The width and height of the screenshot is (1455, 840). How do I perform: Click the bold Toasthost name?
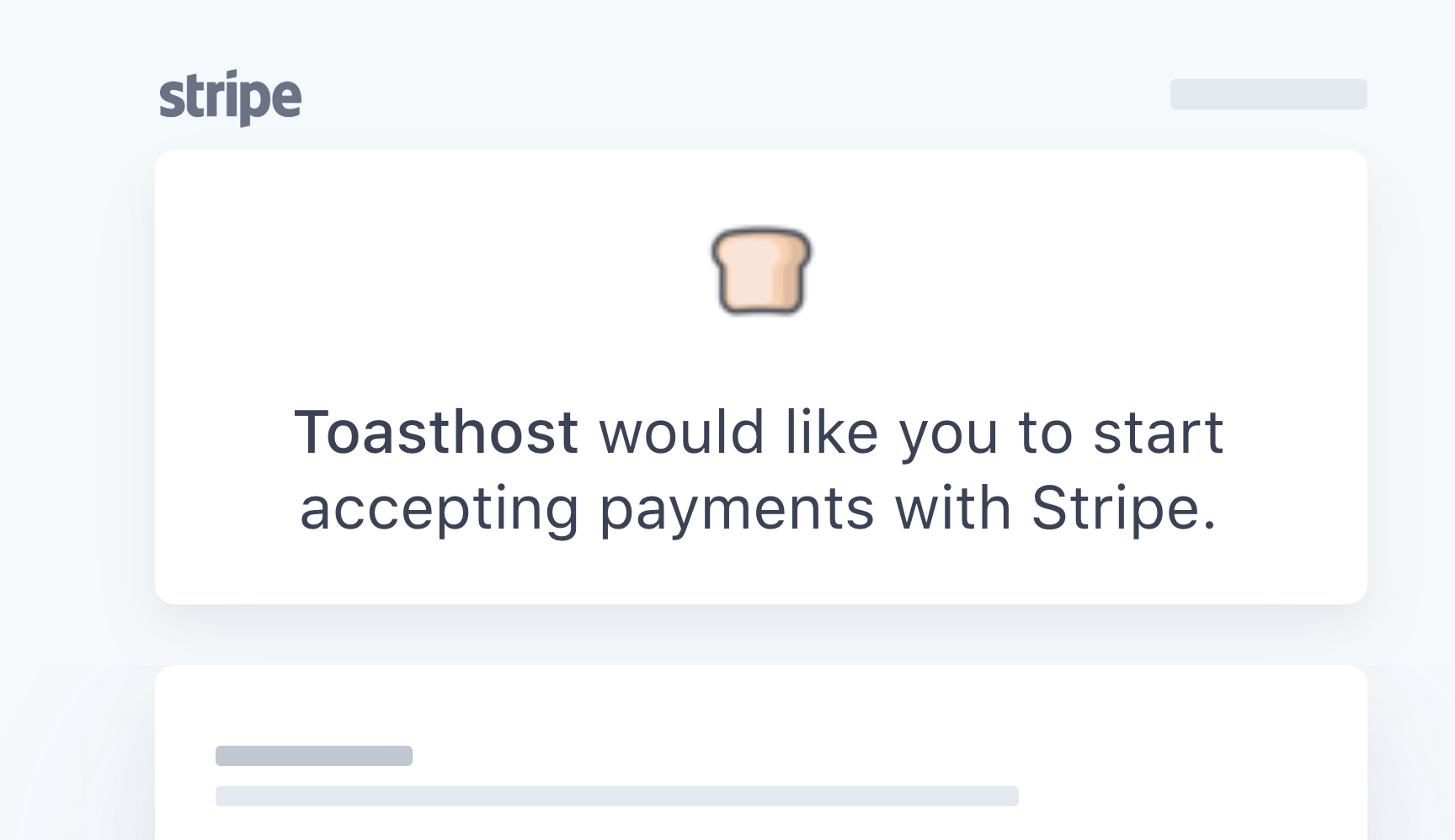[x=436, y=432]
